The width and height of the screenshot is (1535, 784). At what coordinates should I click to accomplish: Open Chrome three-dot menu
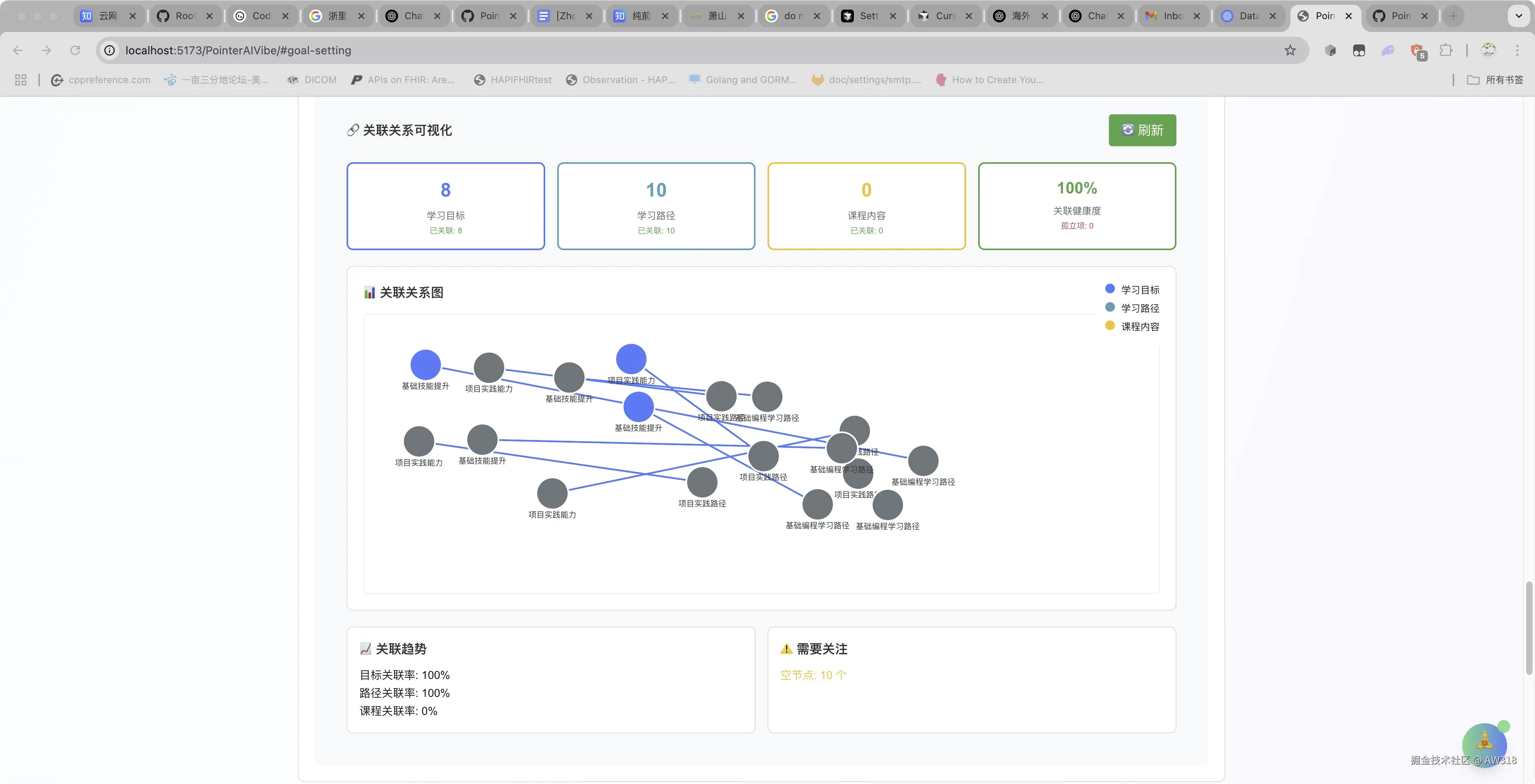pyautogui.click(x=1517, y=51)
